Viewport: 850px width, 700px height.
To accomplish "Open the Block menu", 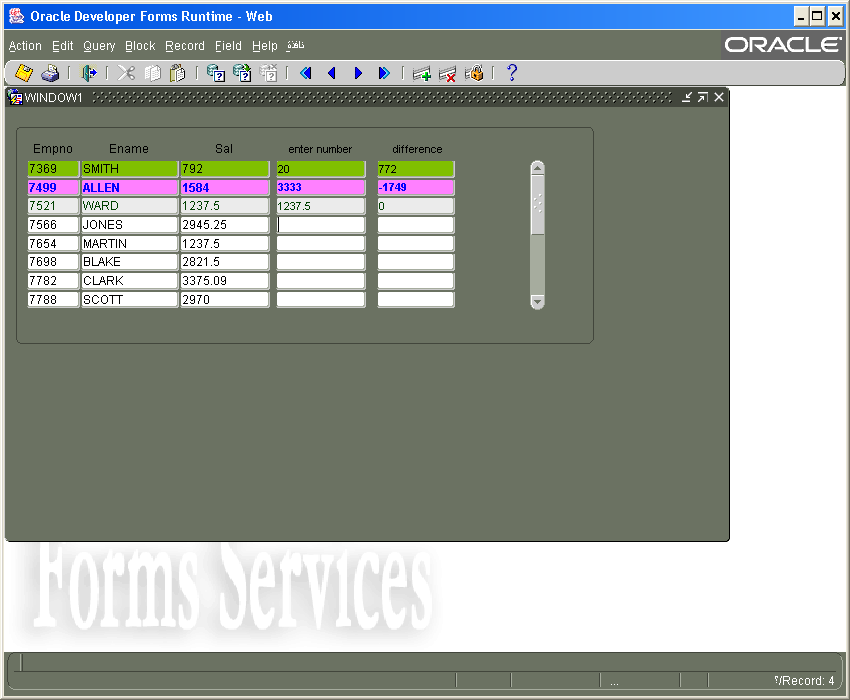I will click(140, 46).
